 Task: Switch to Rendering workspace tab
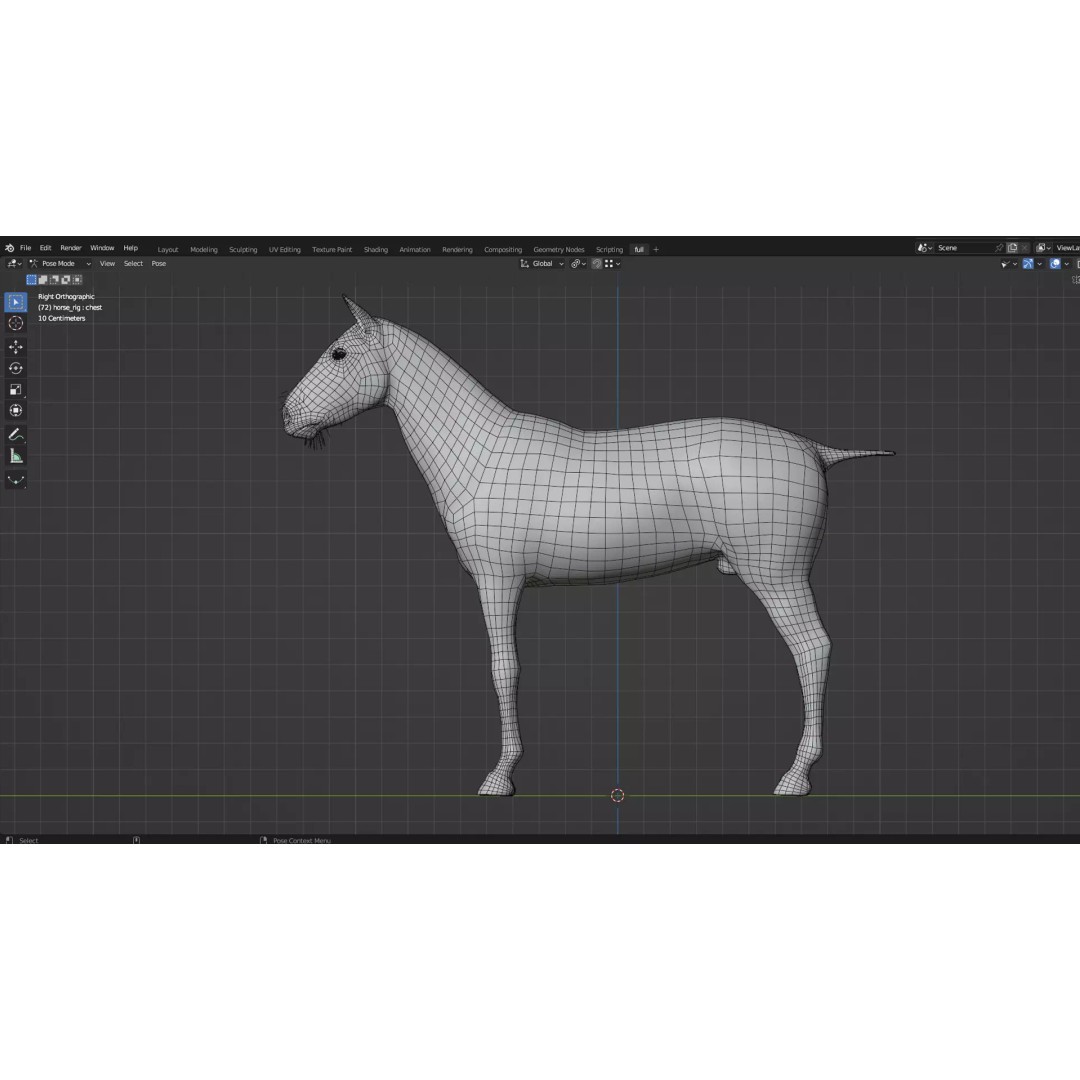457,249
